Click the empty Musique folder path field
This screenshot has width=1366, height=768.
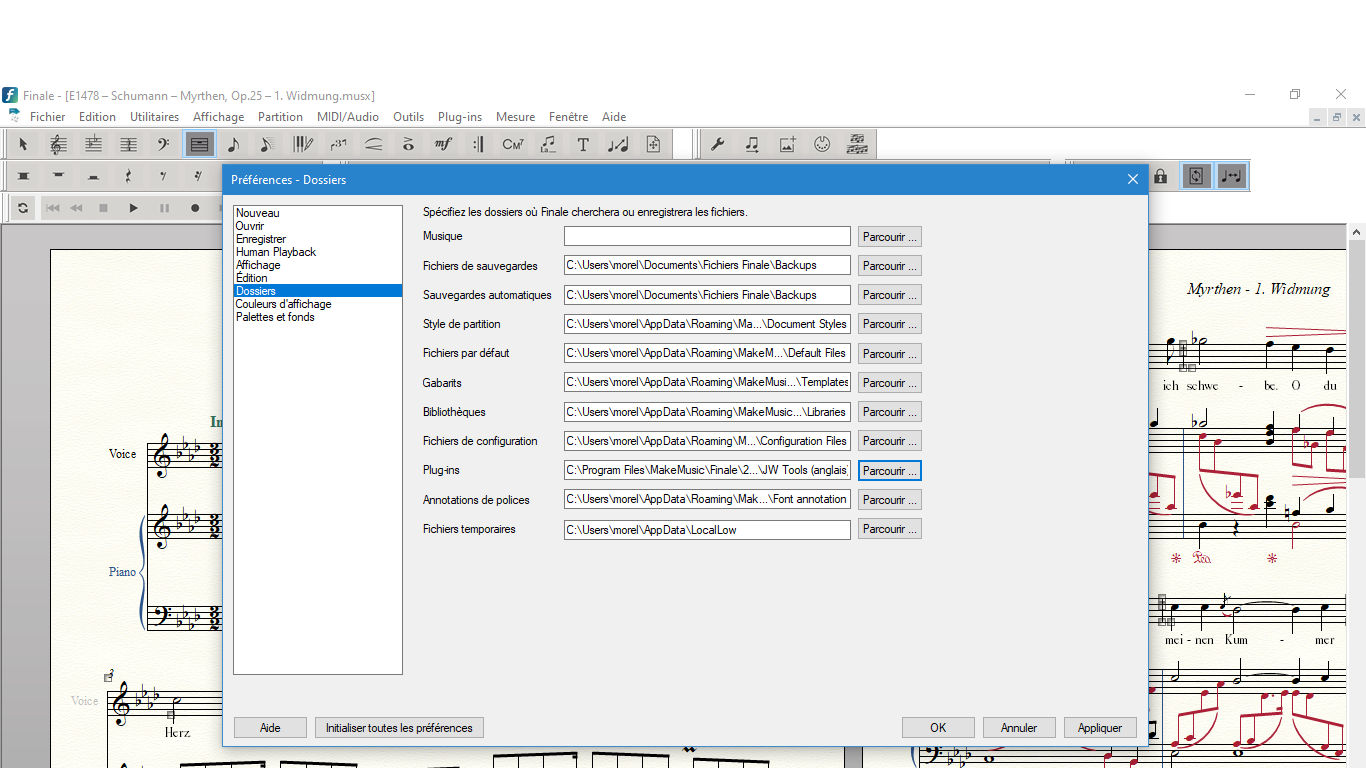[x=707, y=237]
